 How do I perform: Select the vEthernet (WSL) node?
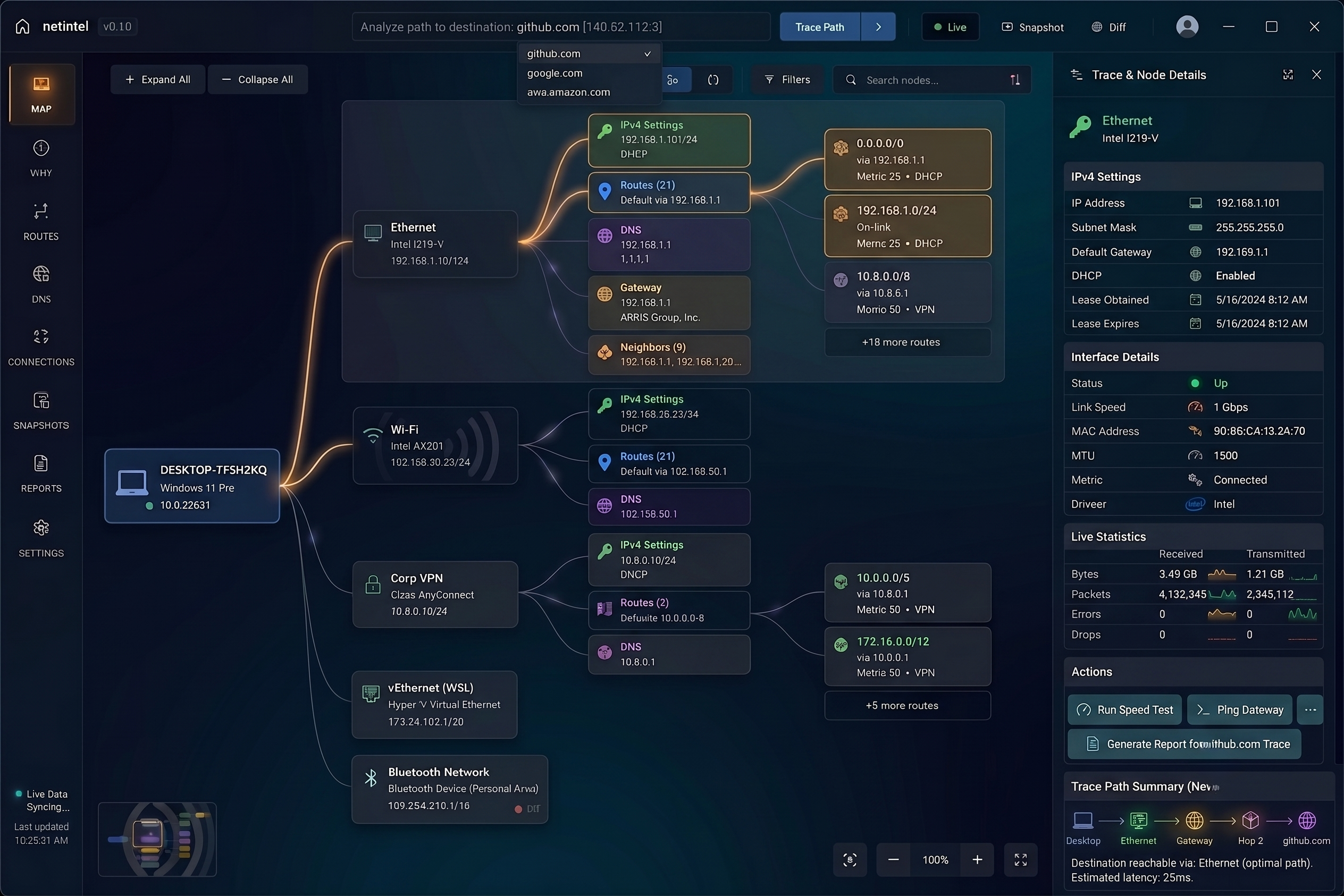pyautogui.click(x=435, y=705)
